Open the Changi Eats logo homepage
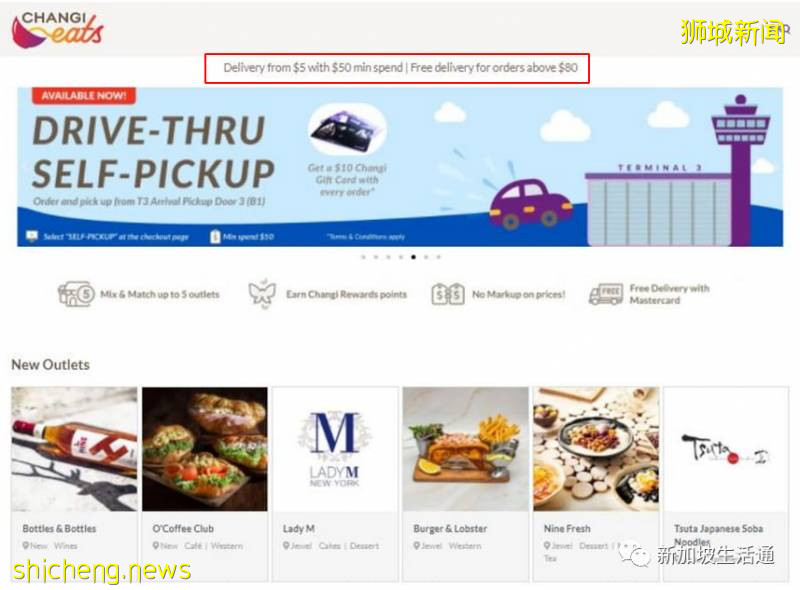800x590 pixels. click(58, 29)
